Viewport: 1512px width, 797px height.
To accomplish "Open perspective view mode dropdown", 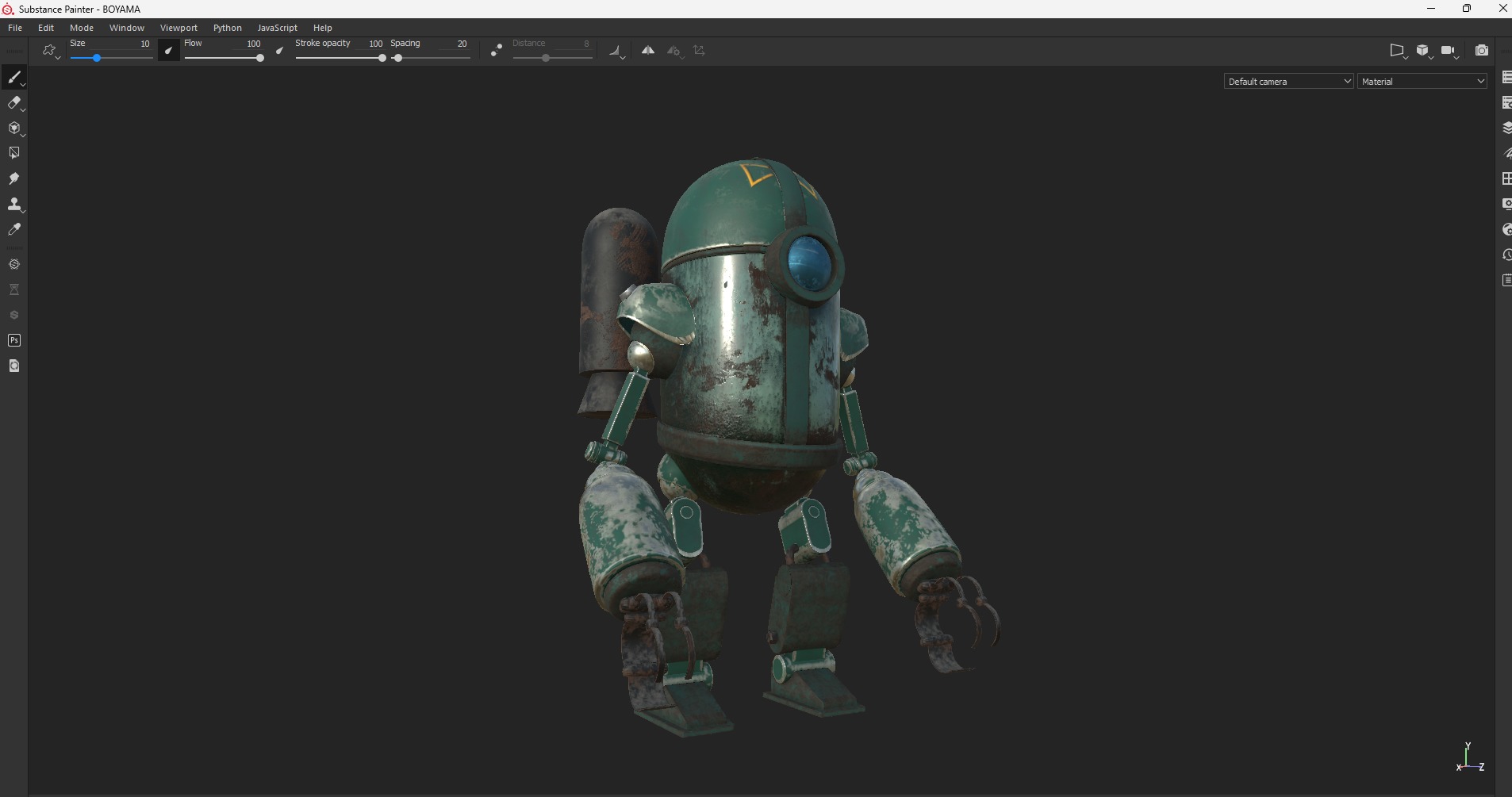I will [x=1399, y=51].
